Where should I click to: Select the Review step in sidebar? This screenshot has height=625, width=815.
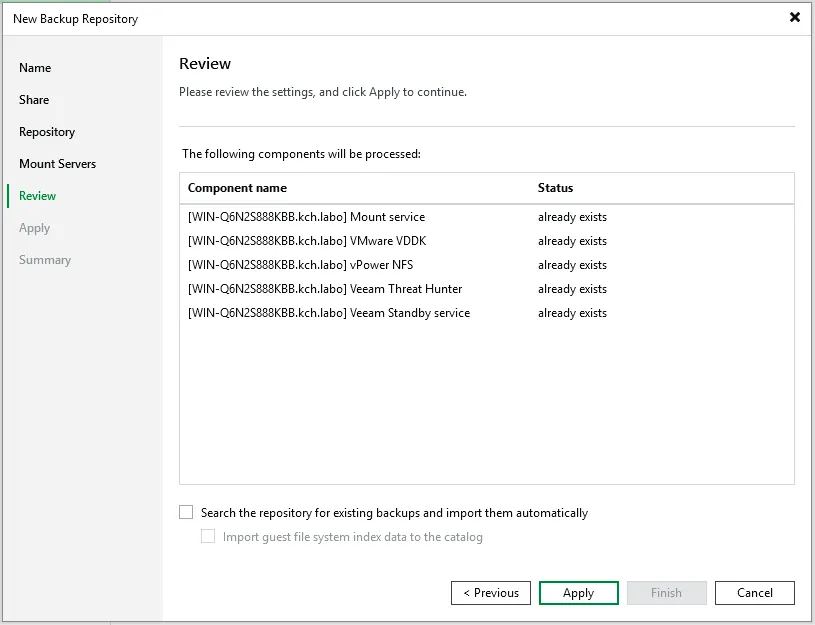click(x=38, y=196)
